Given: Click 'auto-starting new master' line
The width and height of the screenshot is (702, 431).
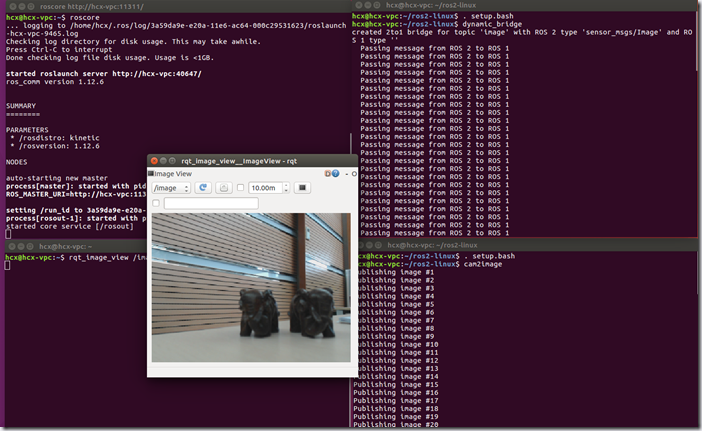Looking at the screenshot, I should pyautogui.click(x=56, y=178).
